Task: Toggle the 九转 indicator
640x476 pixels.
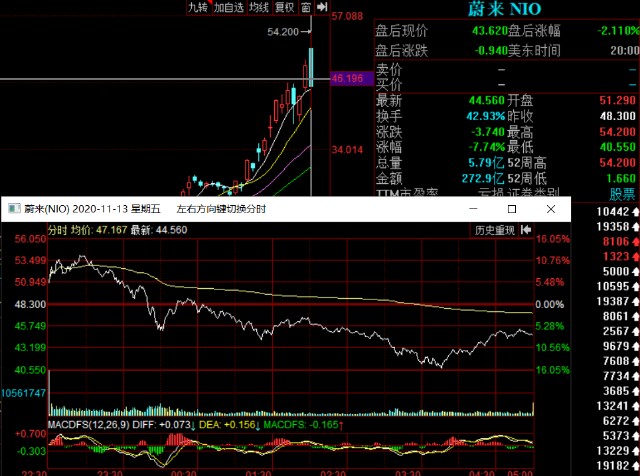Action: click(x=198, y=8)
